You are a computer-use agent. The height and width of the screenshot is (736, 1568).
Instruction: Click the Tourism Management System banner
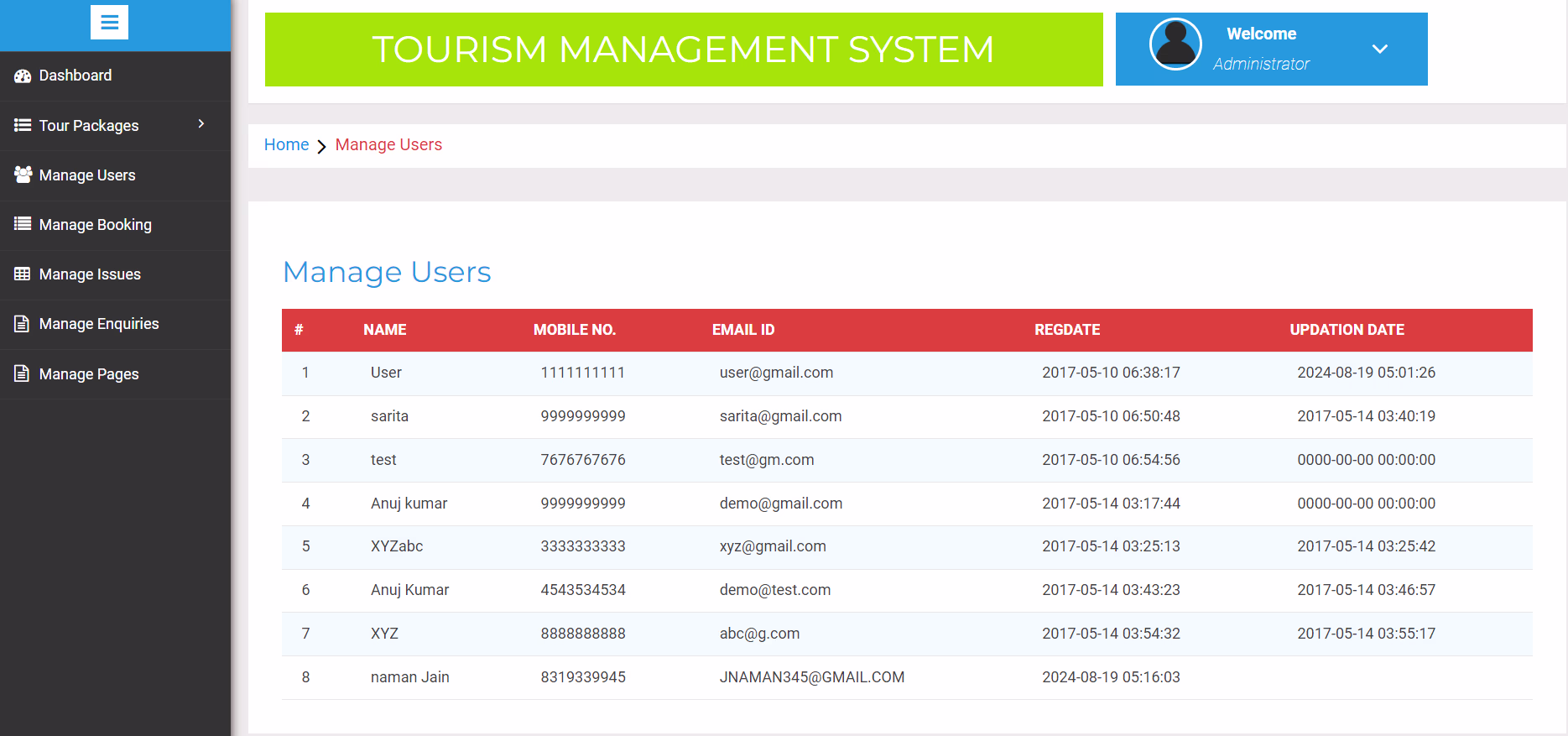point(684,50)
